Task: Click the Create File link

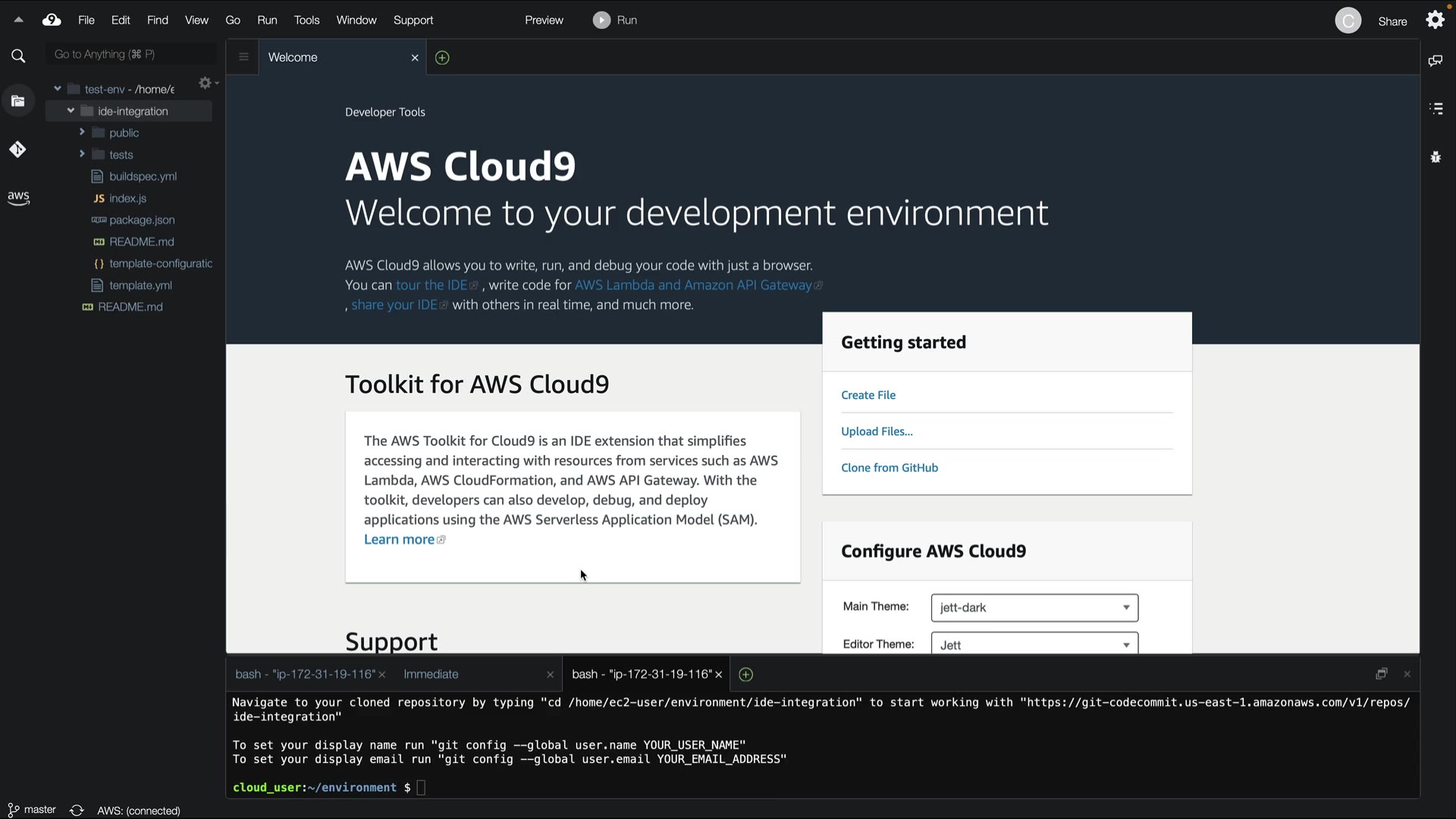Action: click(x=868, y=395)
